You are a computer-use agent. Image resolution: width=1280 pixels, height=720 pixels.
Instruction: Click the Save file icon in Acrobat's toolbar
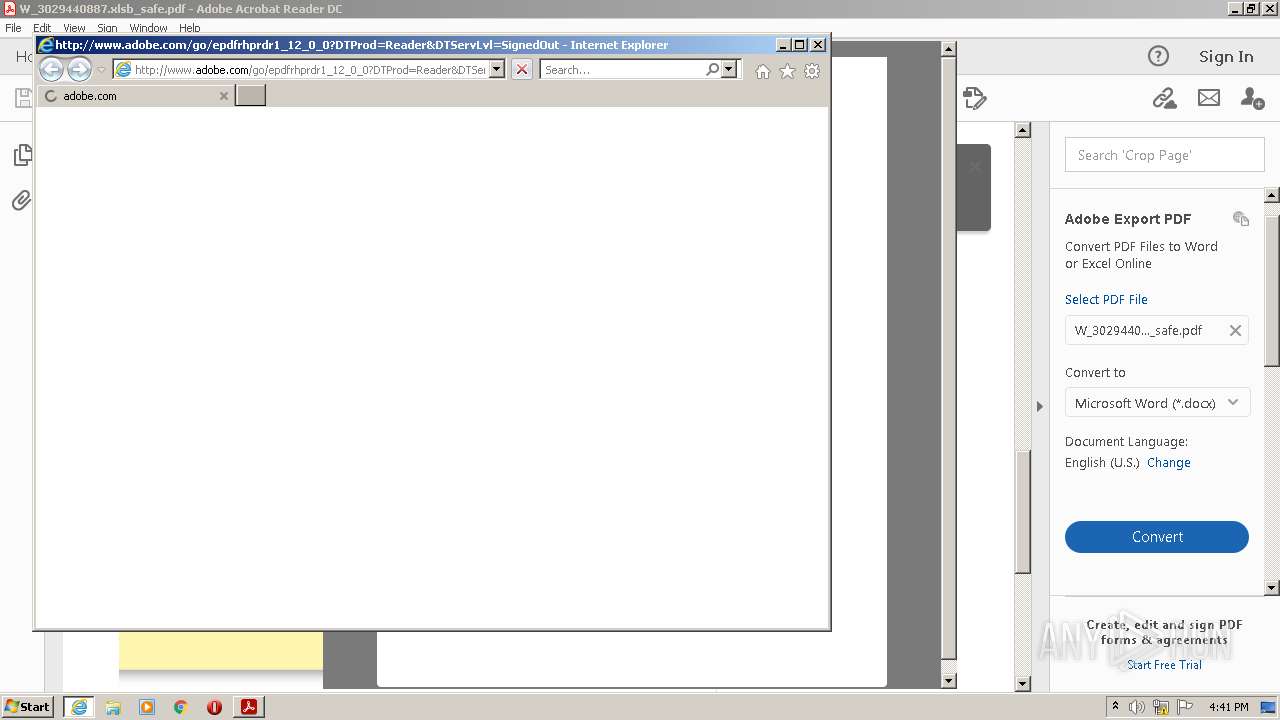pos(22,98)
